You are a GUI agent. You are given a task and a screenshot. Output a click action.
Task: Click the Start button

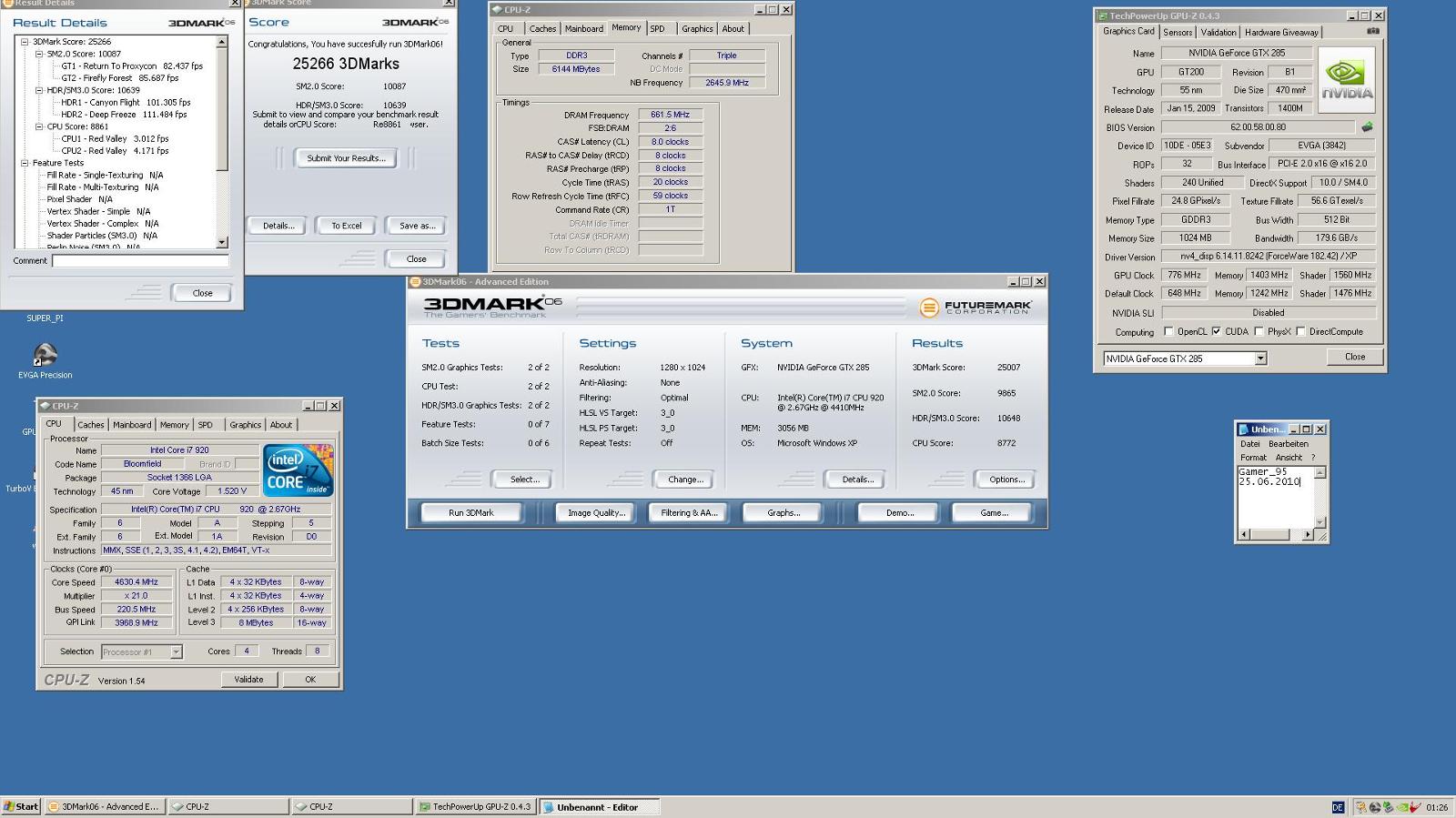[21, 807]
